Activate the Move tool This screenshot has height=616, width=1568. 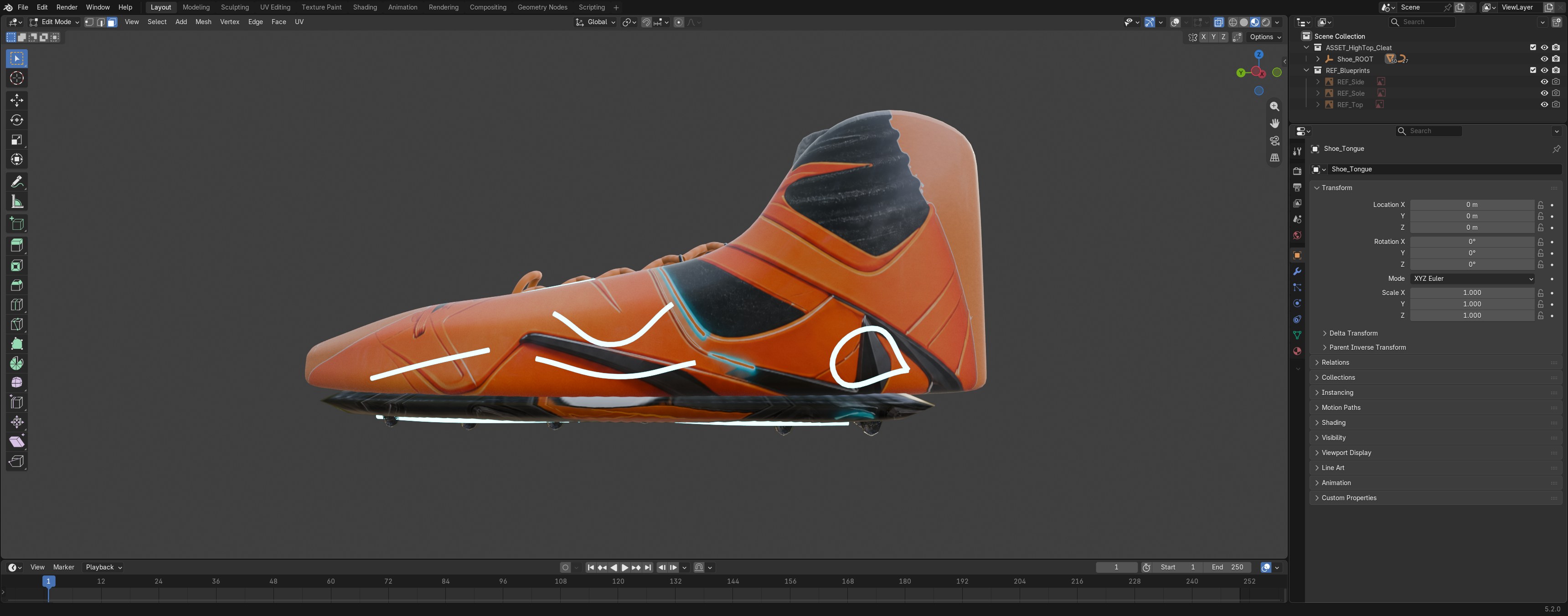tap(17, 100)
